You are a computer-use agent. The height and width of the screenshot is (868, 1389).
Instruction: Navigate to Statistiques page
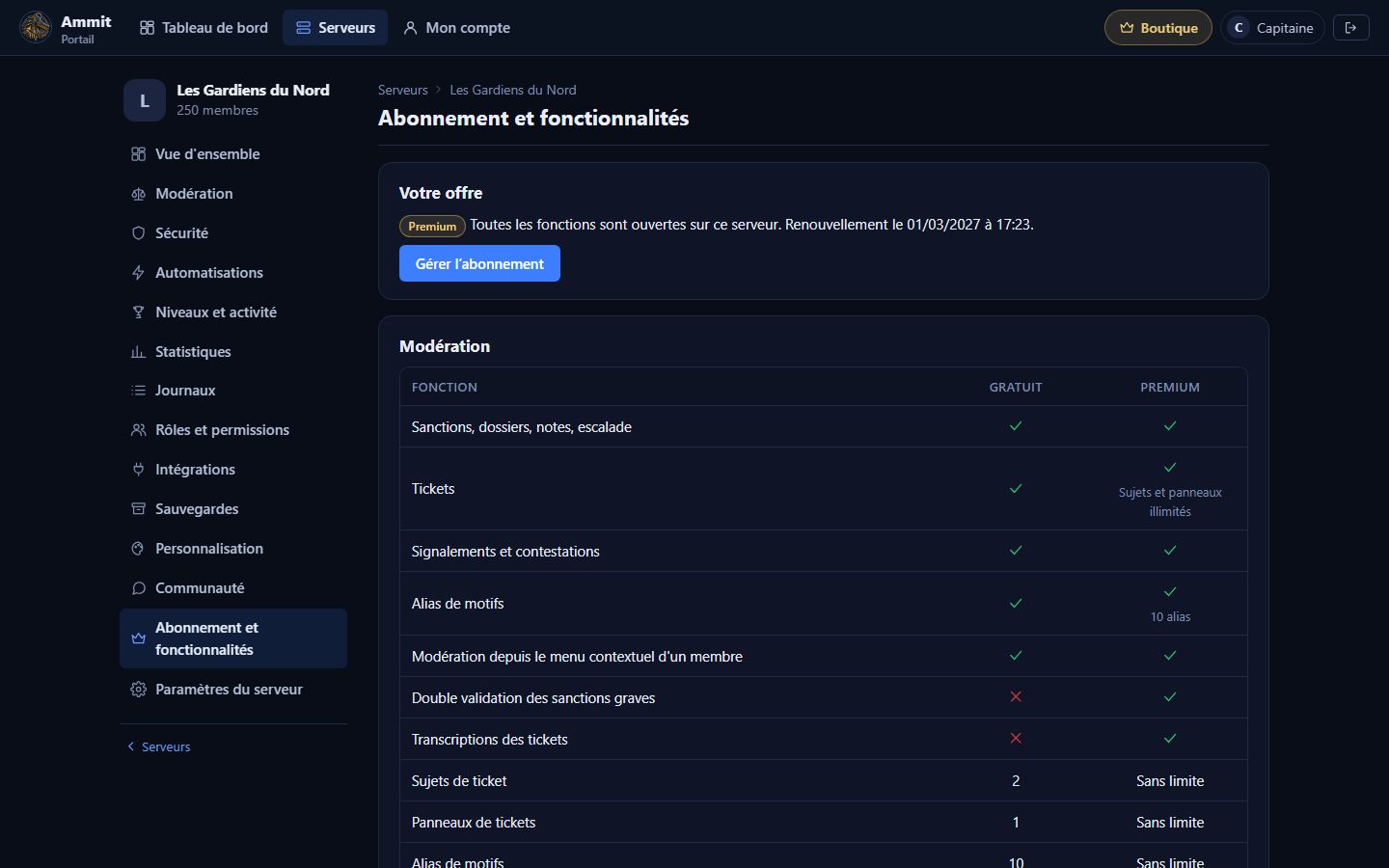[x=233, y=352]
